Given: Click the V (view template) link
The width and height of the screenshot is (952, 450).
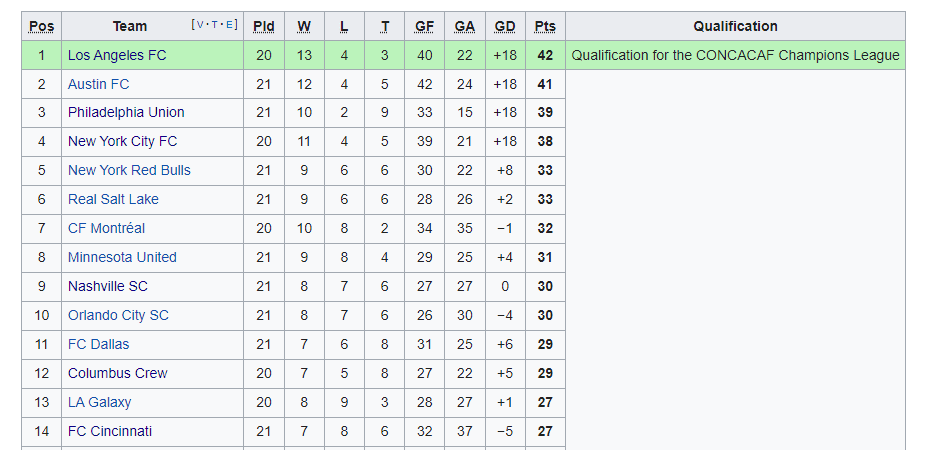Looking at the screenshot, I should click(201, 25).
